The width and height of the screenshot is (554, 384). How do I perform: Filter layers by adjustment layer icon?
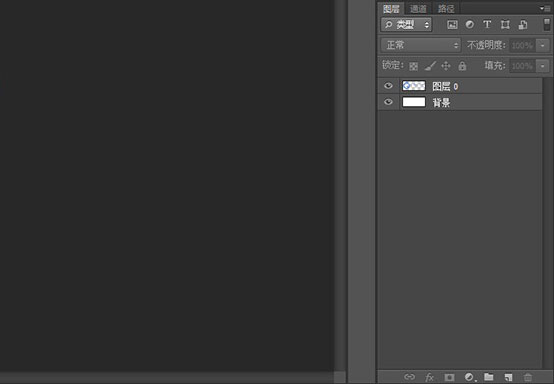[x=470, y=24]
